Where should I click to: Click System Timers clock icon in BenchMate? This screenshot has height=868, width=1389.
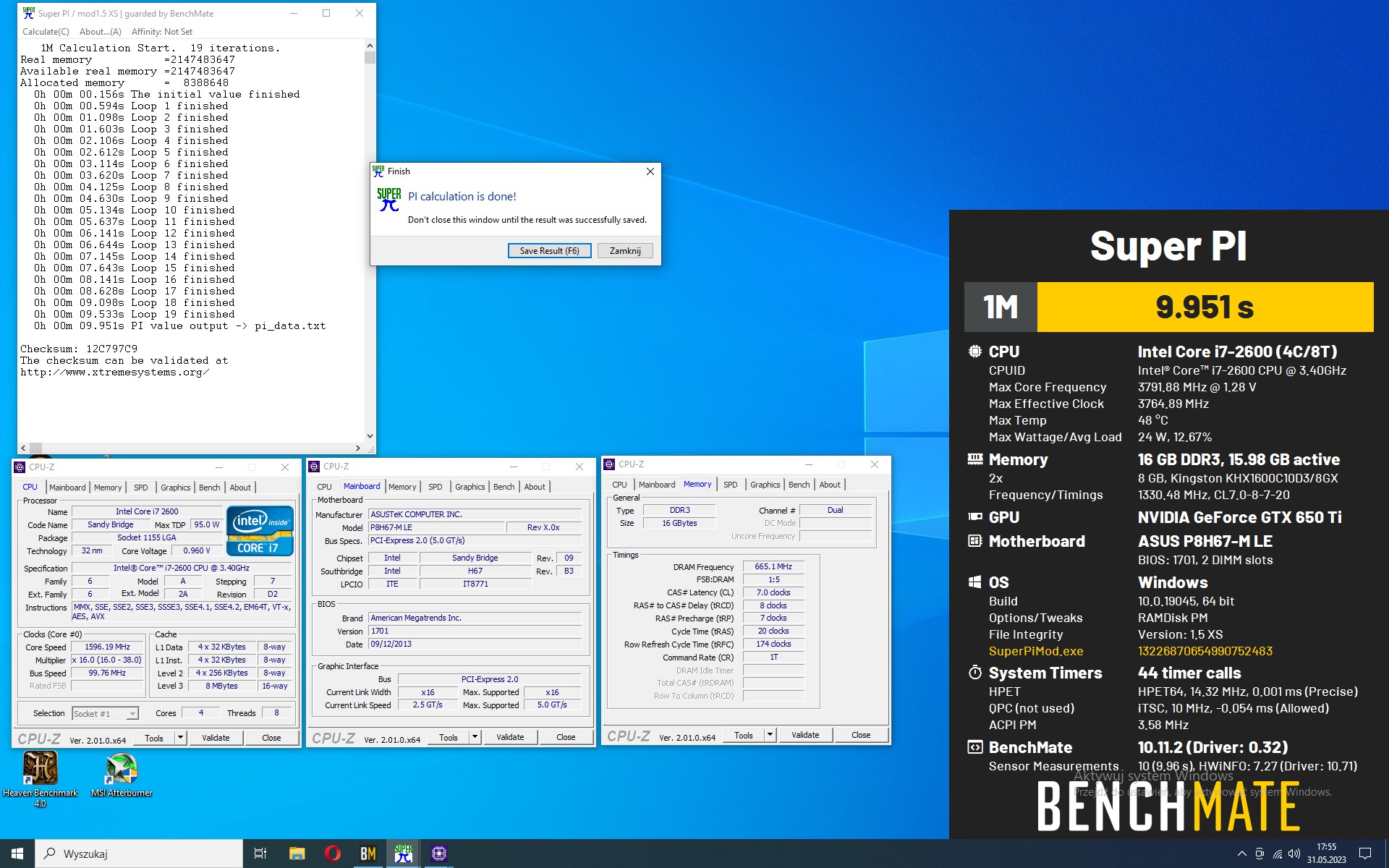(975, 673)
